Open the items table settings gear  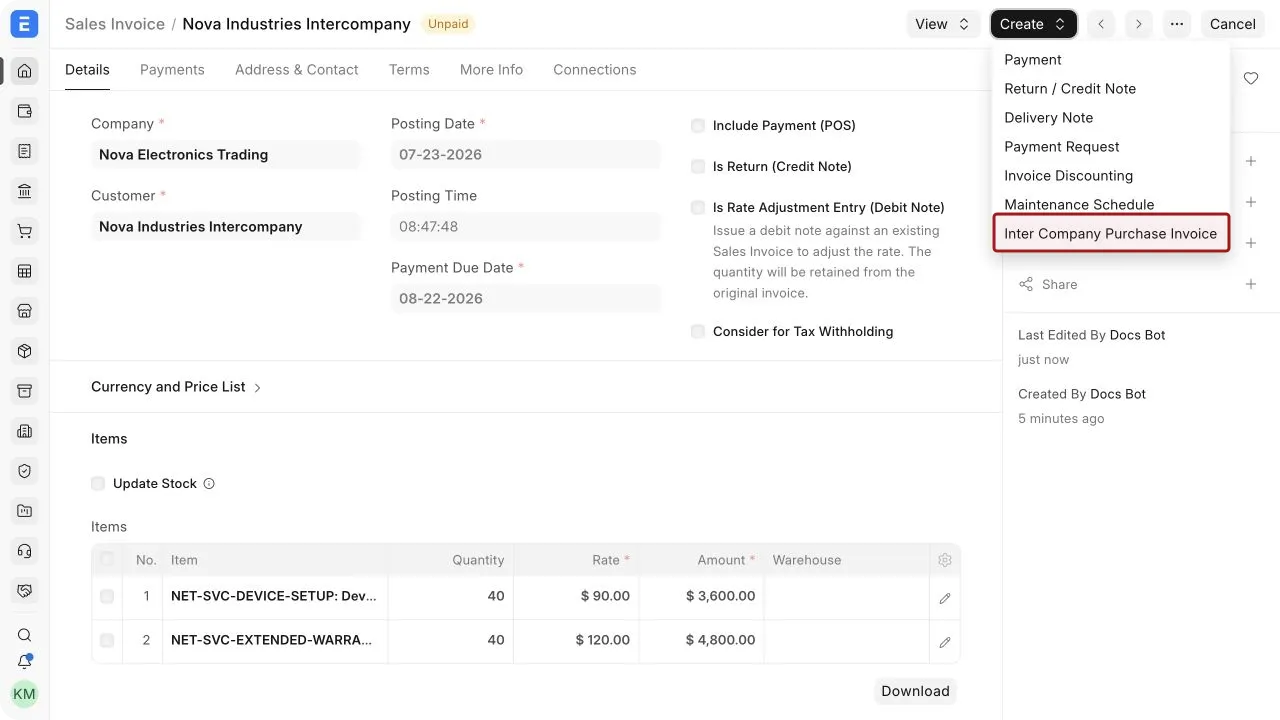click(x=945, y=560)
